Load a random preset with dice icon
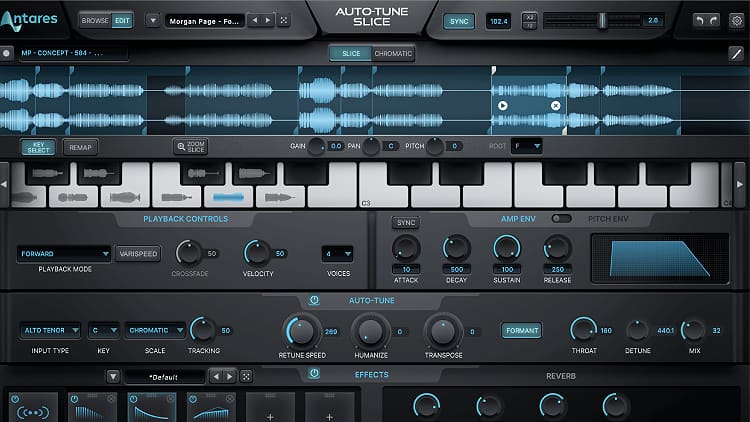750x422 pixels. click(x=284, y=21)
